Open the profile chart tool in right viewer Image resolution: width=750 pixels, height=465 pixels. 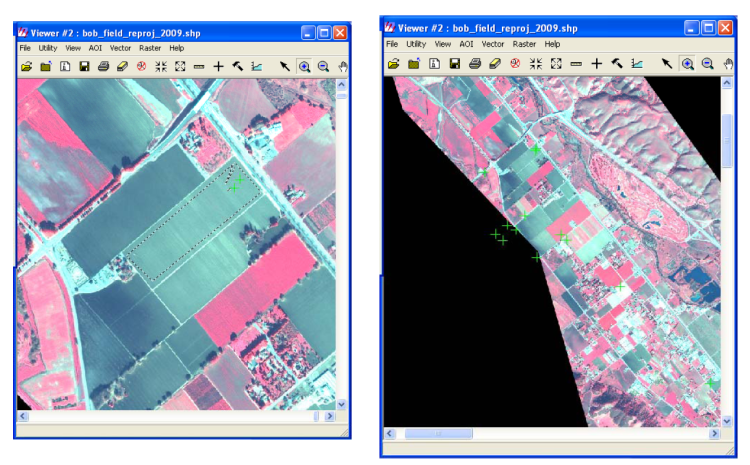tap(637, 64)
